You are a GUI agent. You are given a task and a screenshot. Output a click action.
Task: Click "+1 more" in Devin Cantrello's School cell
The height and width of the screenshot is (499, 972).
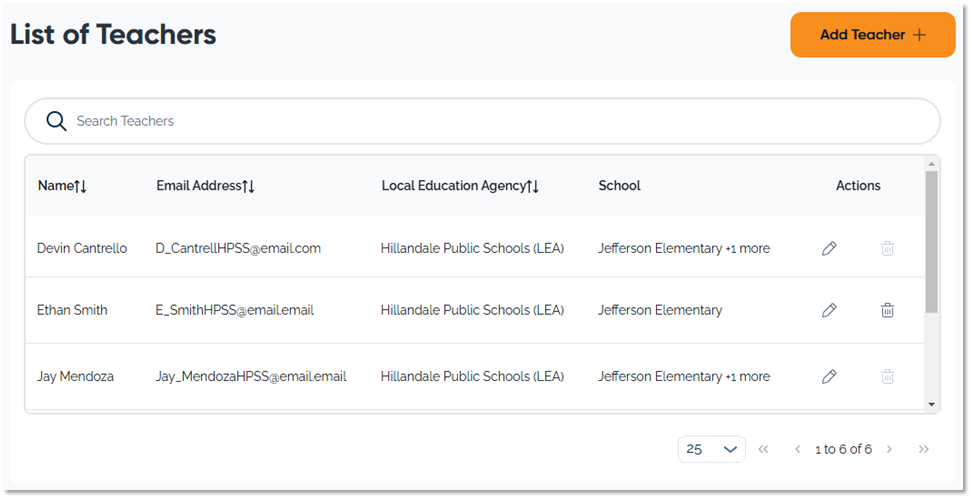point(748,249)
